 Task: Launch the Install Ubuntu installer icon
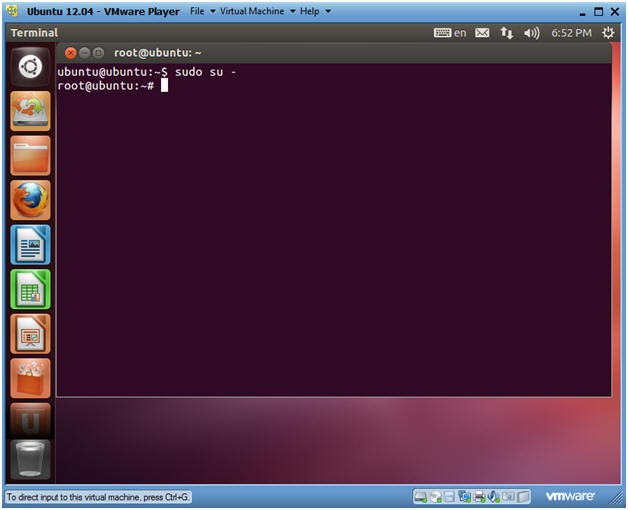pos(30,111)
